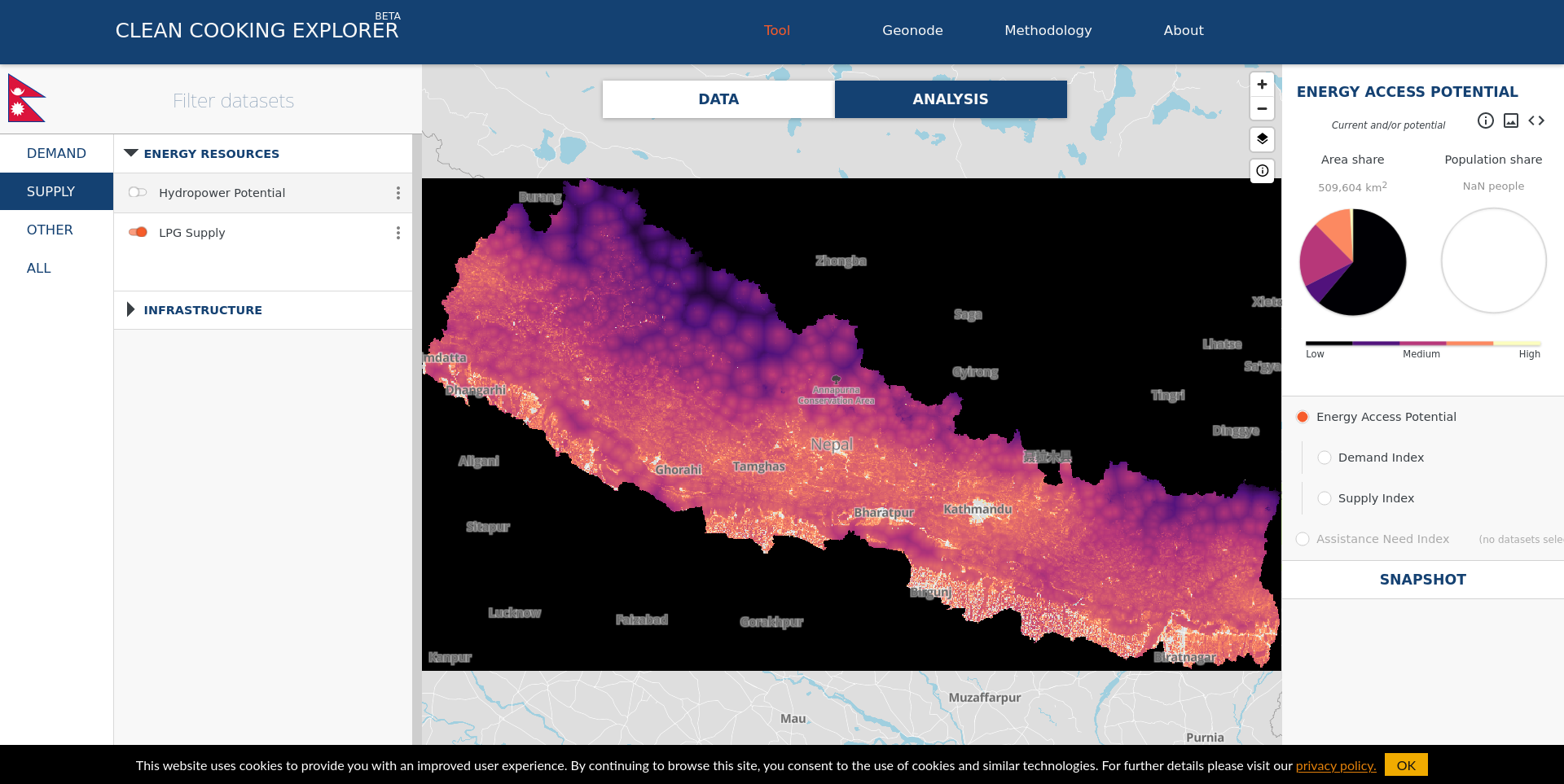1564x784 pixels.
Task: Disable the LPG Supply toggle
Action: (138, 233)
